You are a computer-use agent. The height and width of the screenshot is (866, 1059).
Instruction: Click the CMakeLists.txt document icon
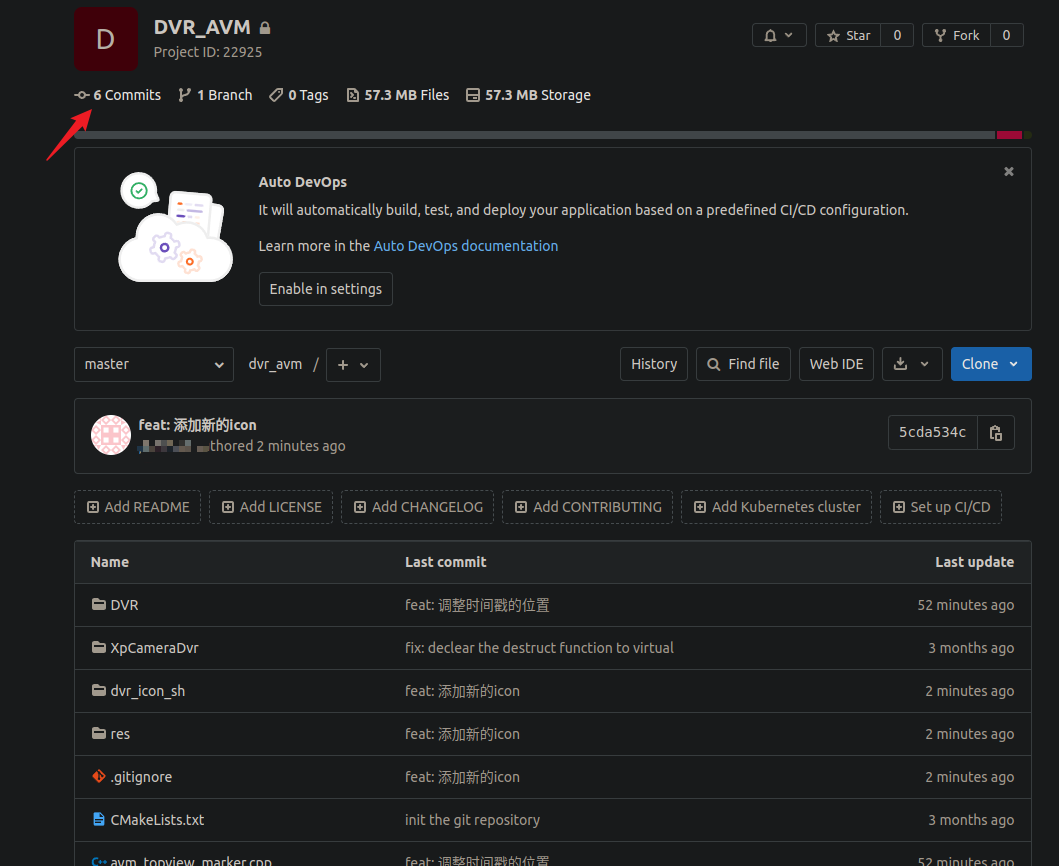click(x=99, y=819)
